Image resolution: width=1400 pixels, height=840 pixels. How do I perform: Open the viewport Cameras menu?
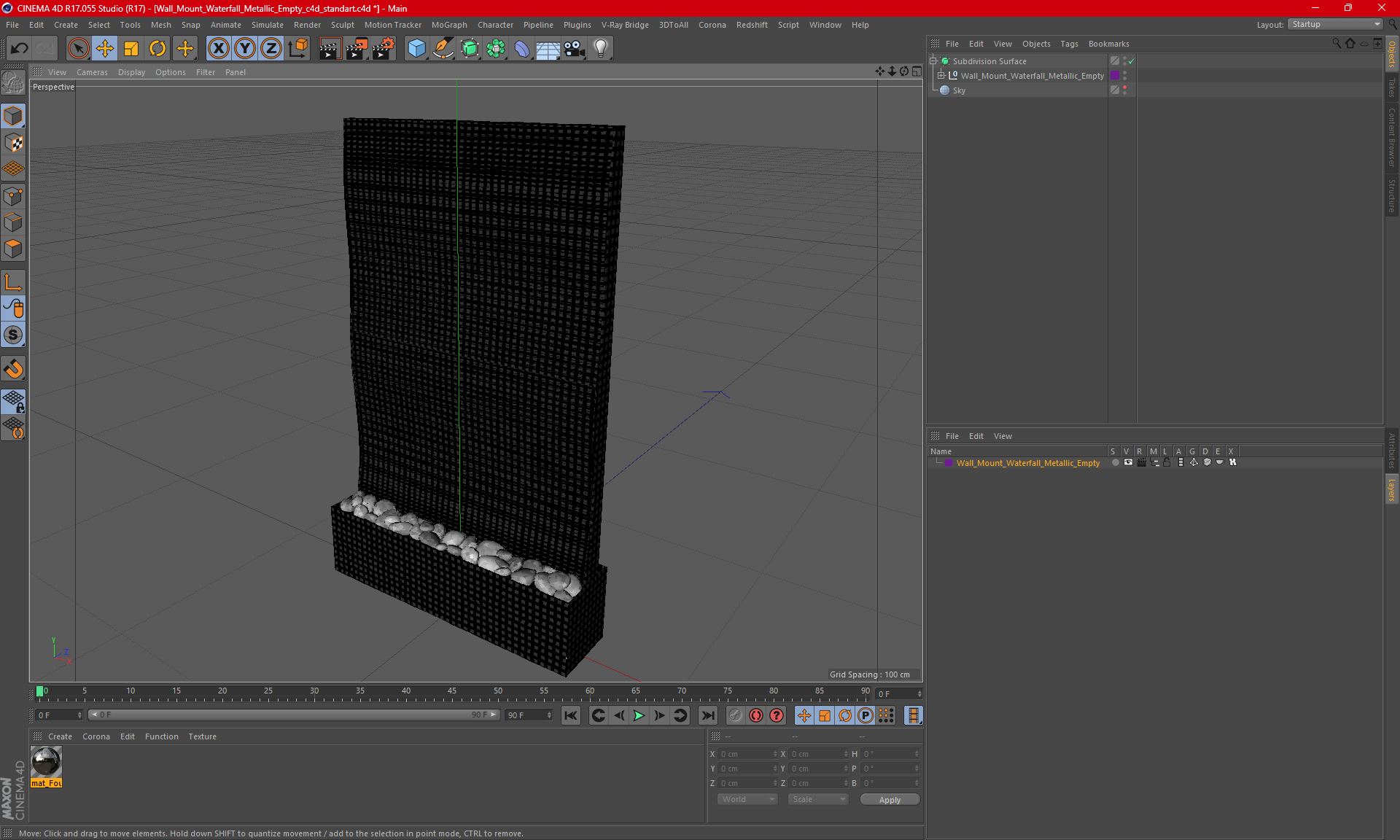coord(92,72)
